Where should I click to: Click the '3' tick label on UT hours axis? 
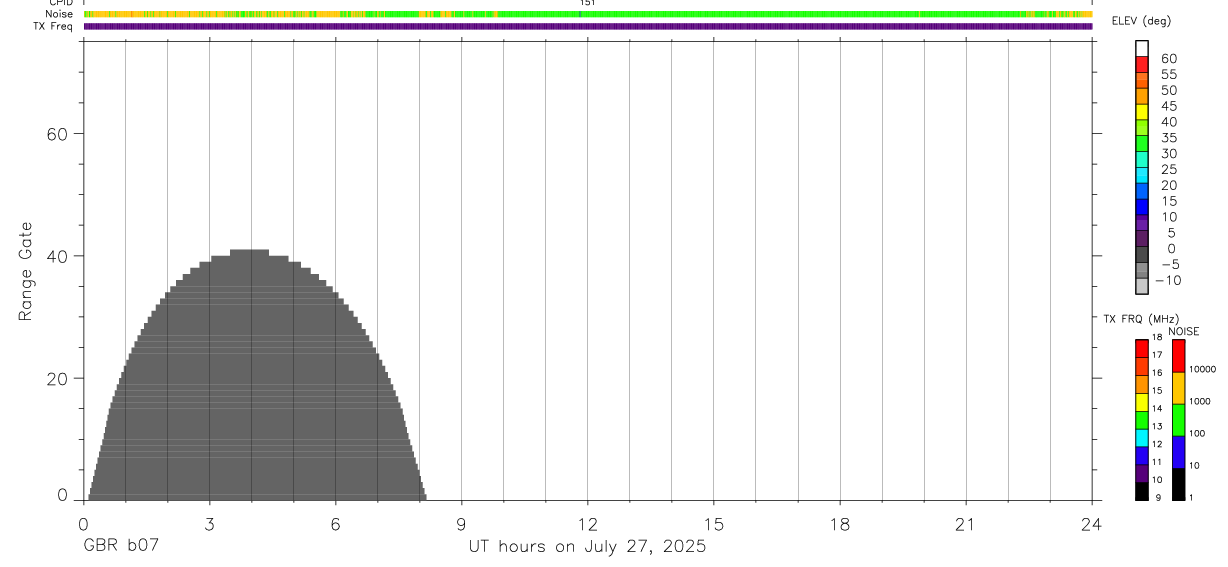point(209,524)
